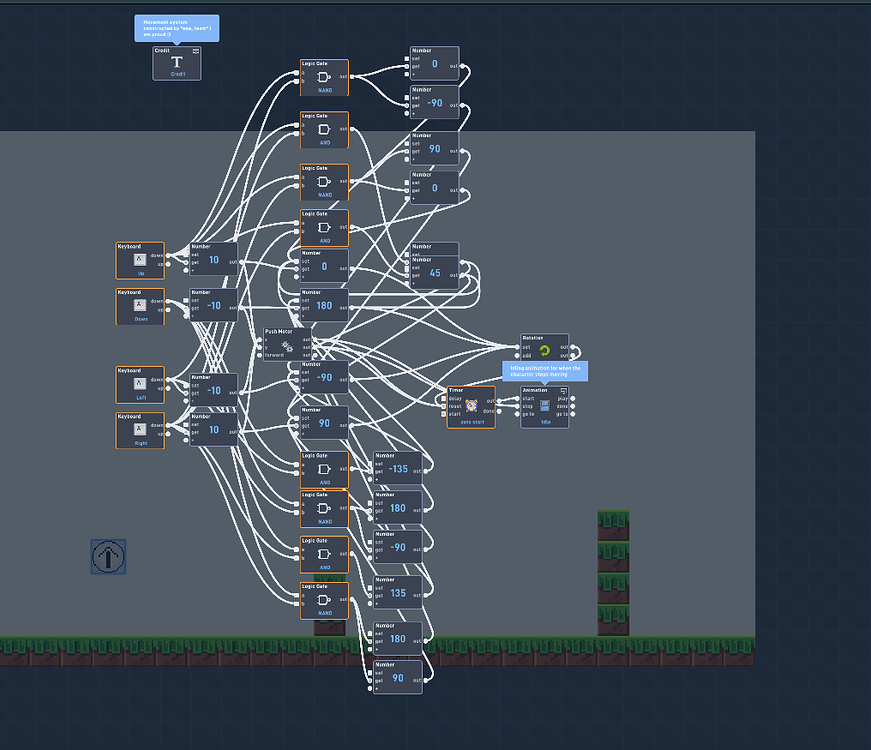Click the 'Animation' node title
This screenshot has height=750, width=871.
(x=534, y=390)
